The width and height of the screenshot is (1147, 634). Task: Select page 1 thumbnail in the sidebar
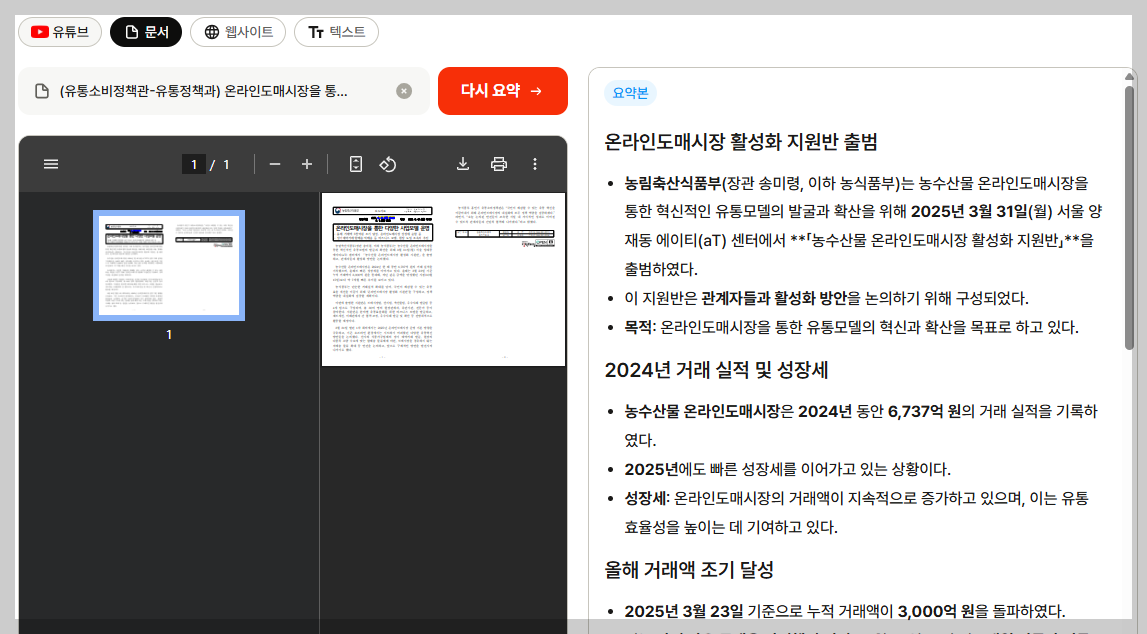(168, 264)
